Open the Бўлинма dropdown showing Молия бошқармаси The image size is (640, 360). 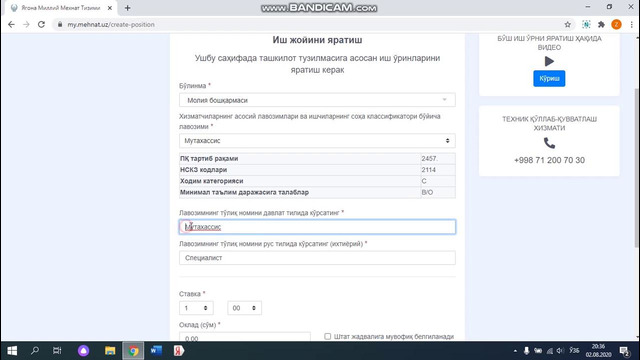pos(317,100)
